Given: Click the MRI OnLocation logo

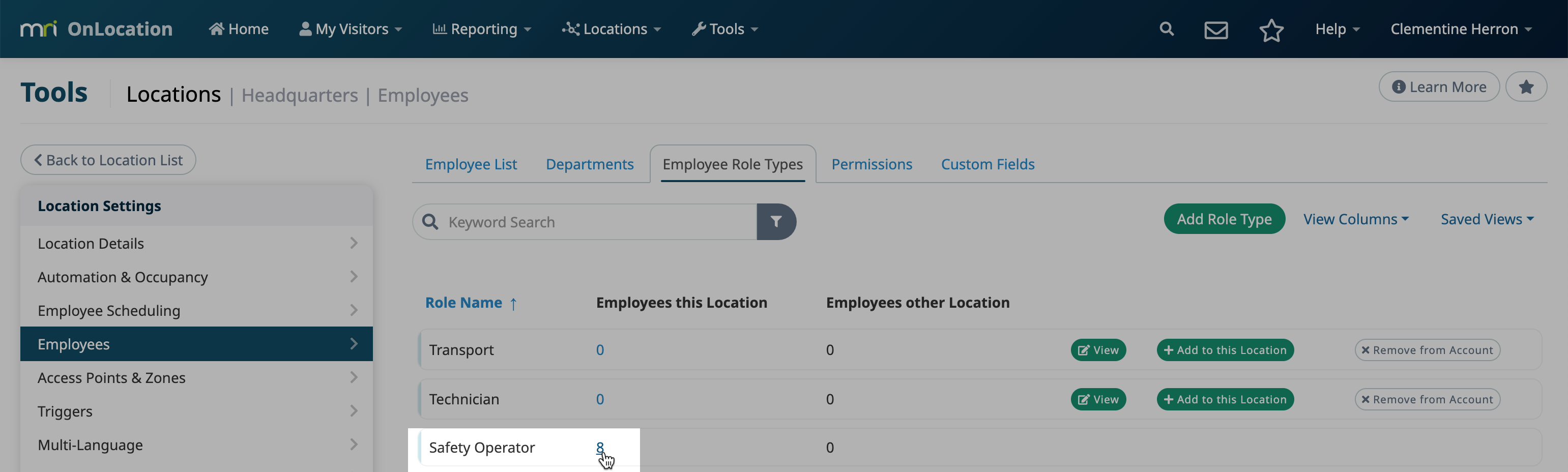Looking at the screenshot, I should coord(97,28).
